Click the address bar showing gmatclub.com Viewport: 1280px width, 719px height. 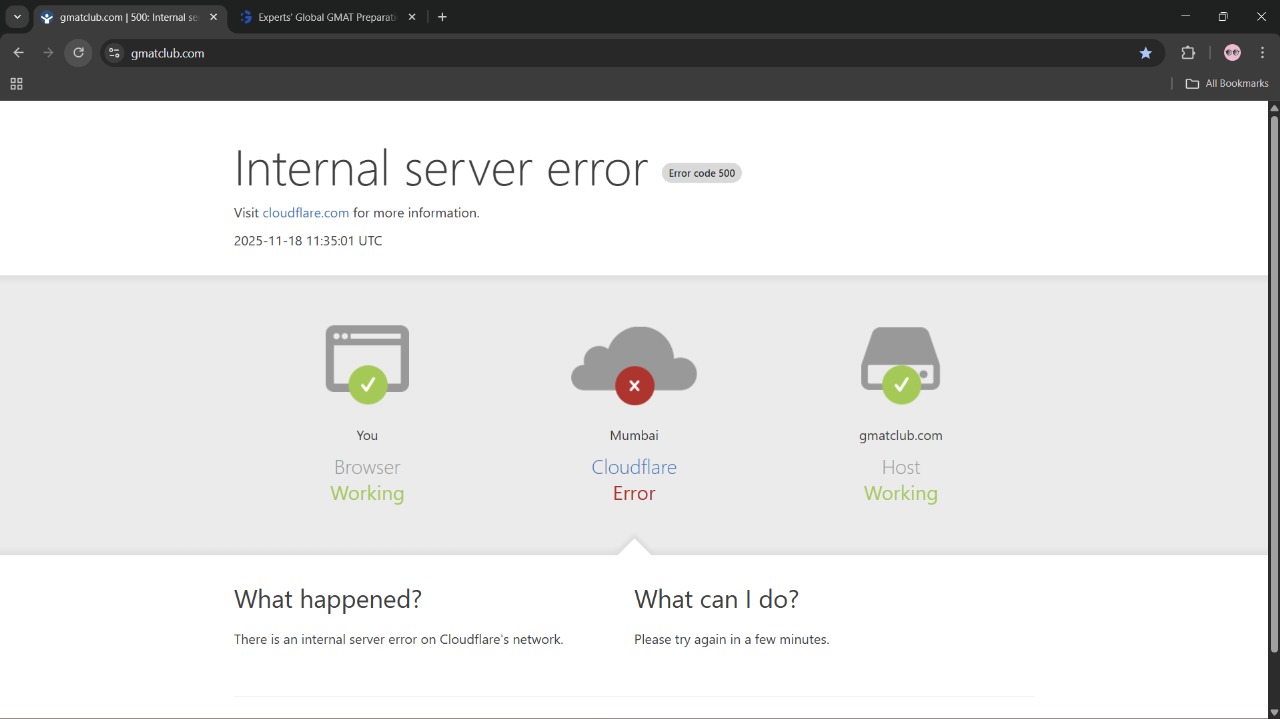pos(630,53)
